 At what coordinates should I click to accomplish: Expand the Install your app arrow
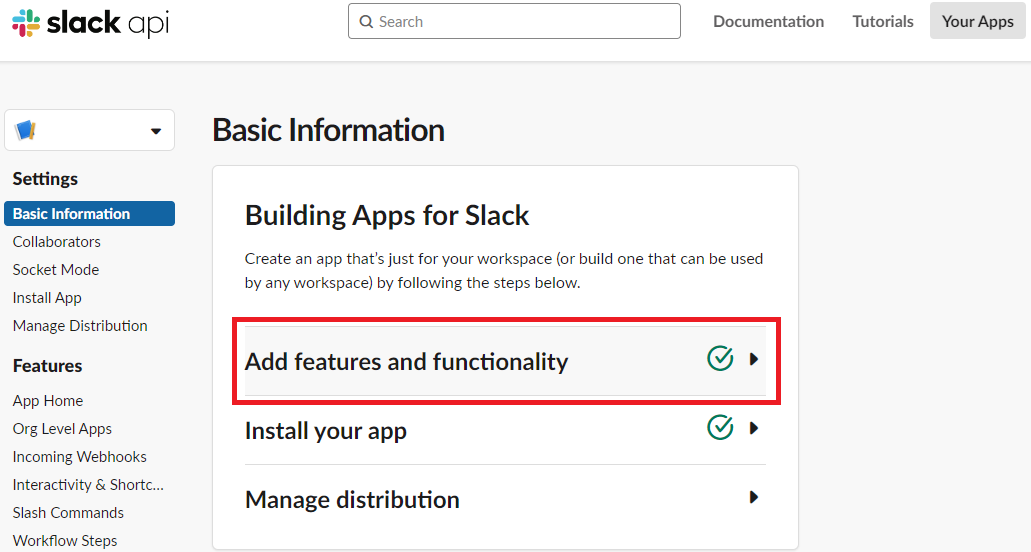754,428
